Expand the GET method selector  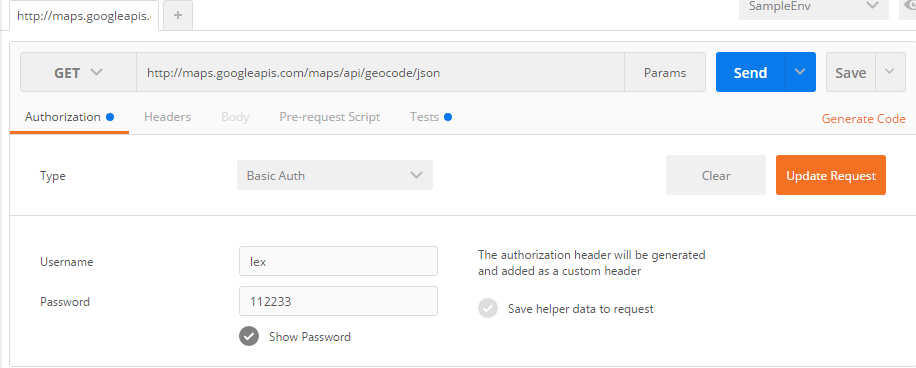tap(78, 72)
